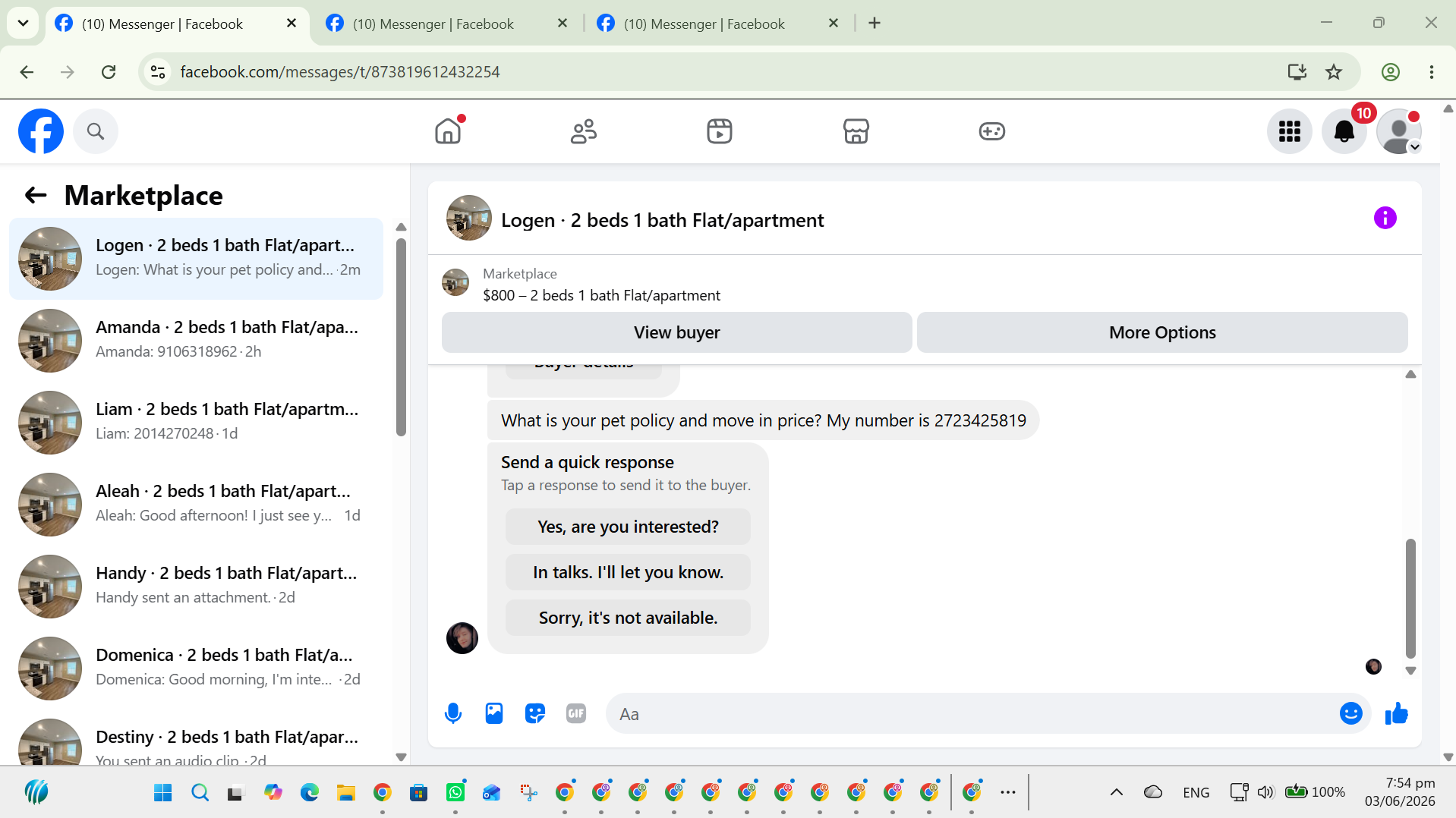Open tab search dropdown arrow
Screen dimensions: 1456x818
[23, 24]
